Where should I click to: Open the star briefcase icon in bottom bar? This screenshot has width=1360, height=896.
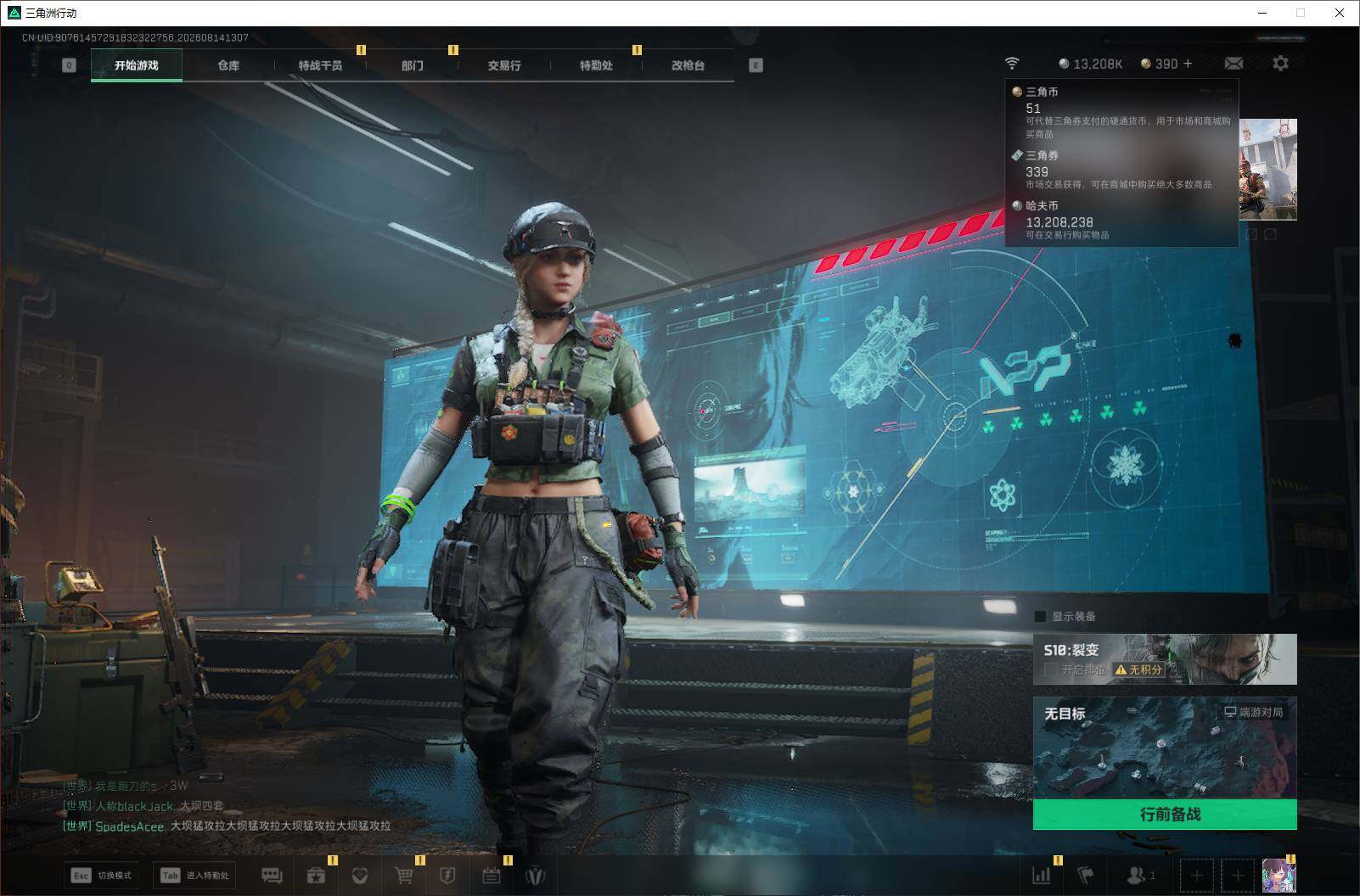pos(316,875)
